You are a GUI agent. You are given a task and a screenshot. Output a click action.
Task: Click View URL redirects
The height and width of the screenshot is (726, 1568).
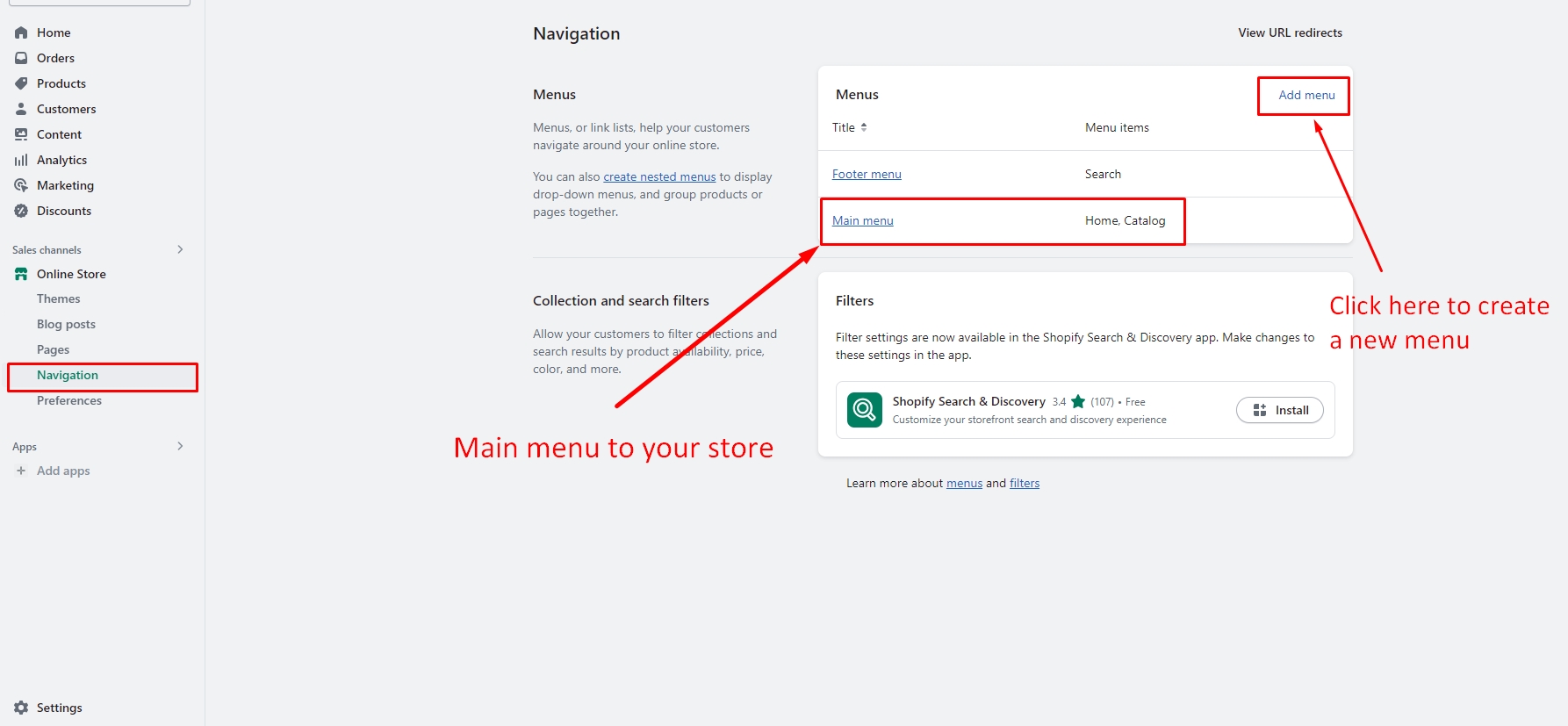click(1290, 32)
